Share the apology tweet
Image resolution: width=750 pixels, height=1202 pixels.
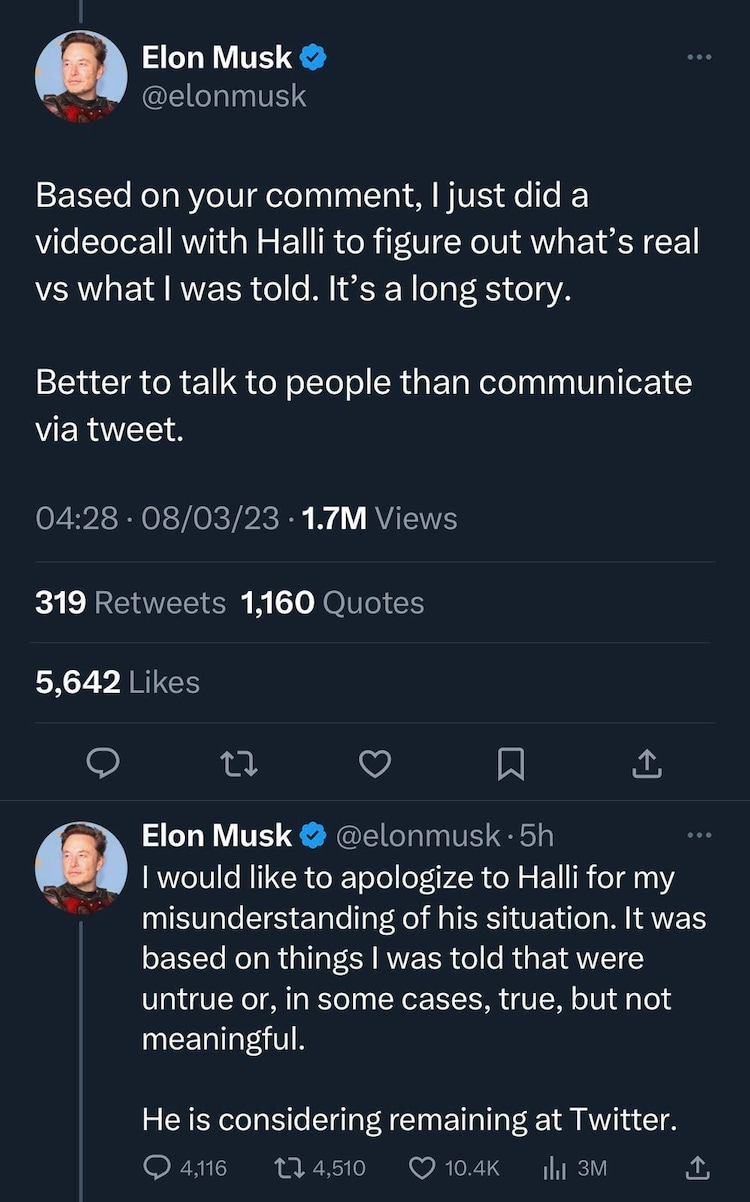coord(697,1167)
